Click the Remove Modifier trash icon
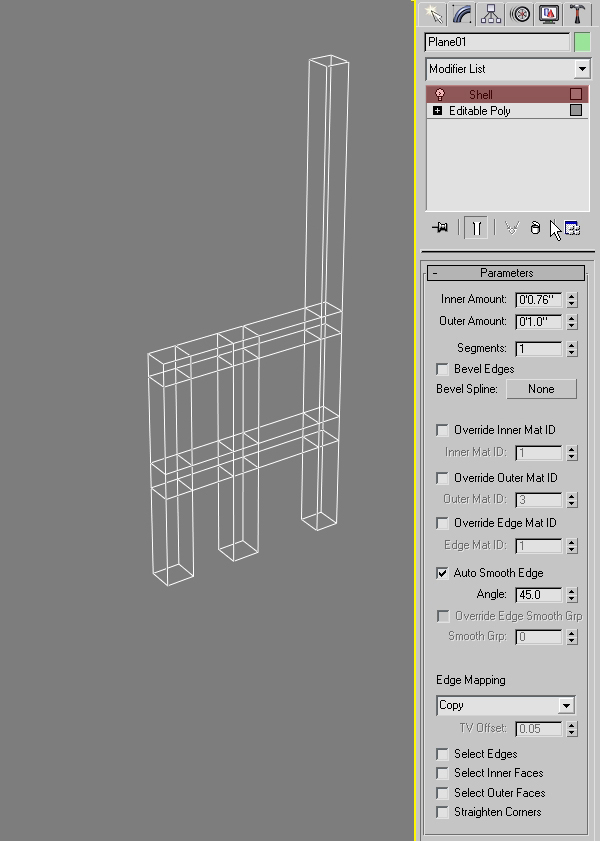Viewport: 600px width, 841px height. (535, 228)
